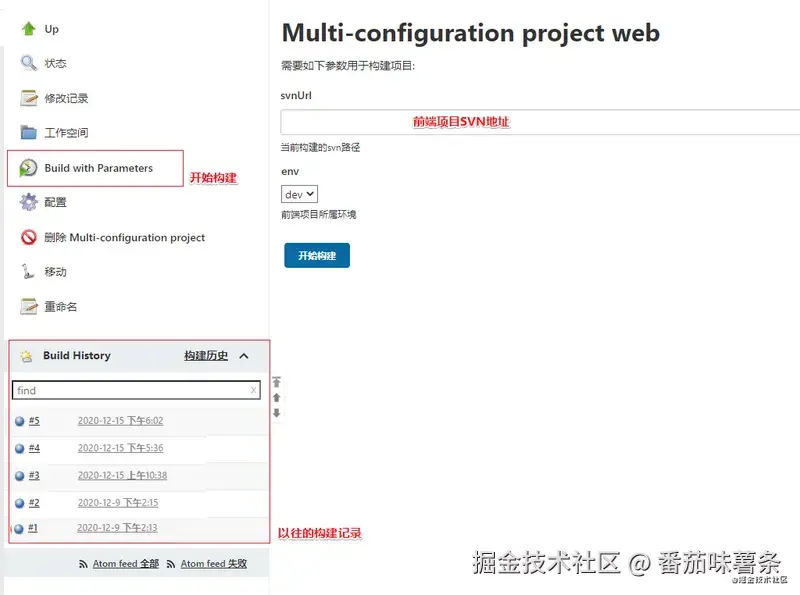This screenshot has width=800, height=595.
Task: Open the 状态 magnifier icon
Action: [29, 63]
